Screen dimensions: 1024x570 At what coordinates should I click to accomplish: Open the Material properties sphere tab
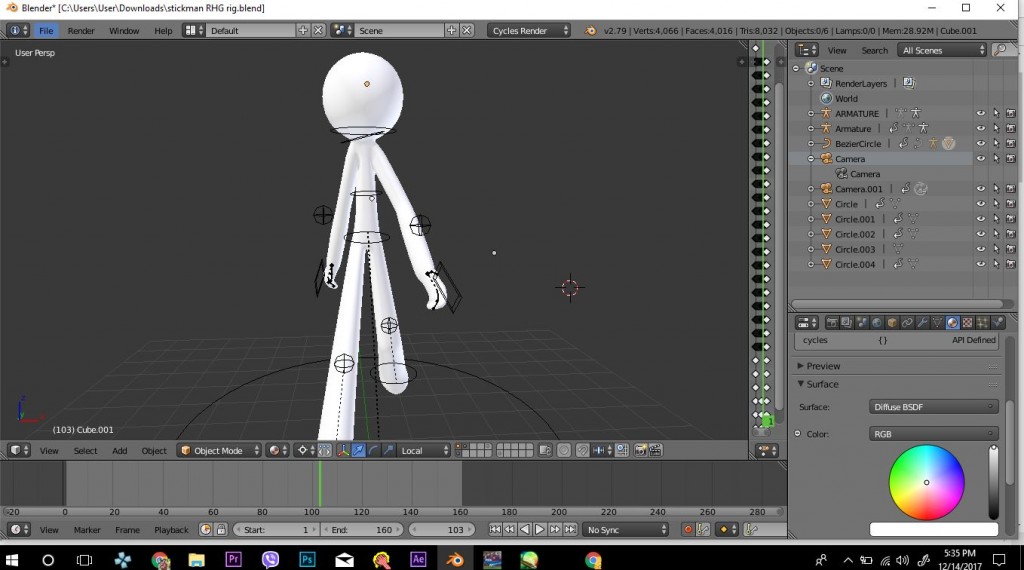tap(952, 323)
